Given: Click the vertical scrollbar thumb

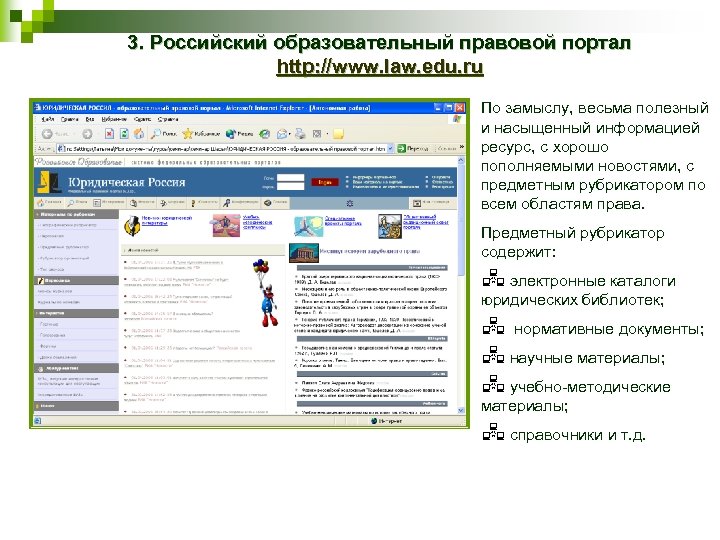Looking at the screenshot, I should 461,220.
